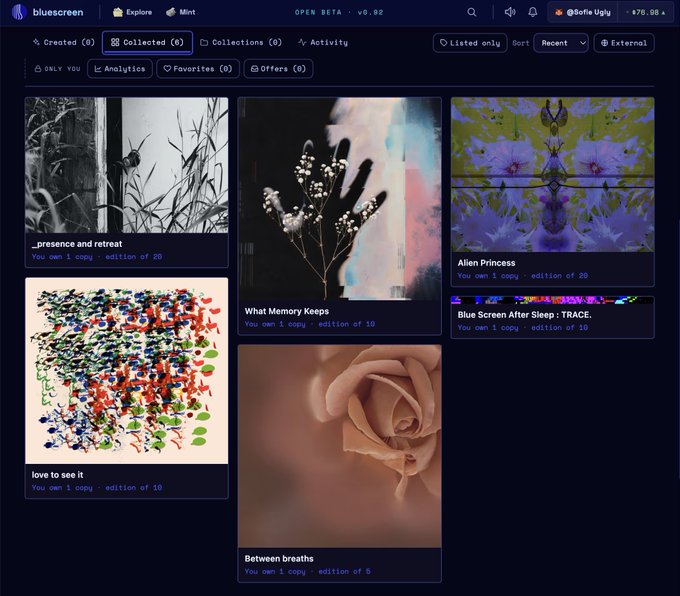Click the title "_presence and retreat"
This screenshot has height=596, width=680.
point(77,244)
